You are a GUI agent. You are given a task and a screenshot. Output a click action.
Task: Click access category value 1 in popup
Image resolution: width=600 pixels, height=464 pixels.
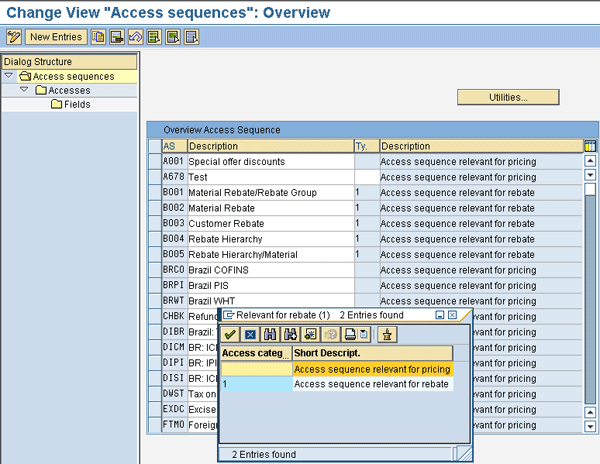256,384
